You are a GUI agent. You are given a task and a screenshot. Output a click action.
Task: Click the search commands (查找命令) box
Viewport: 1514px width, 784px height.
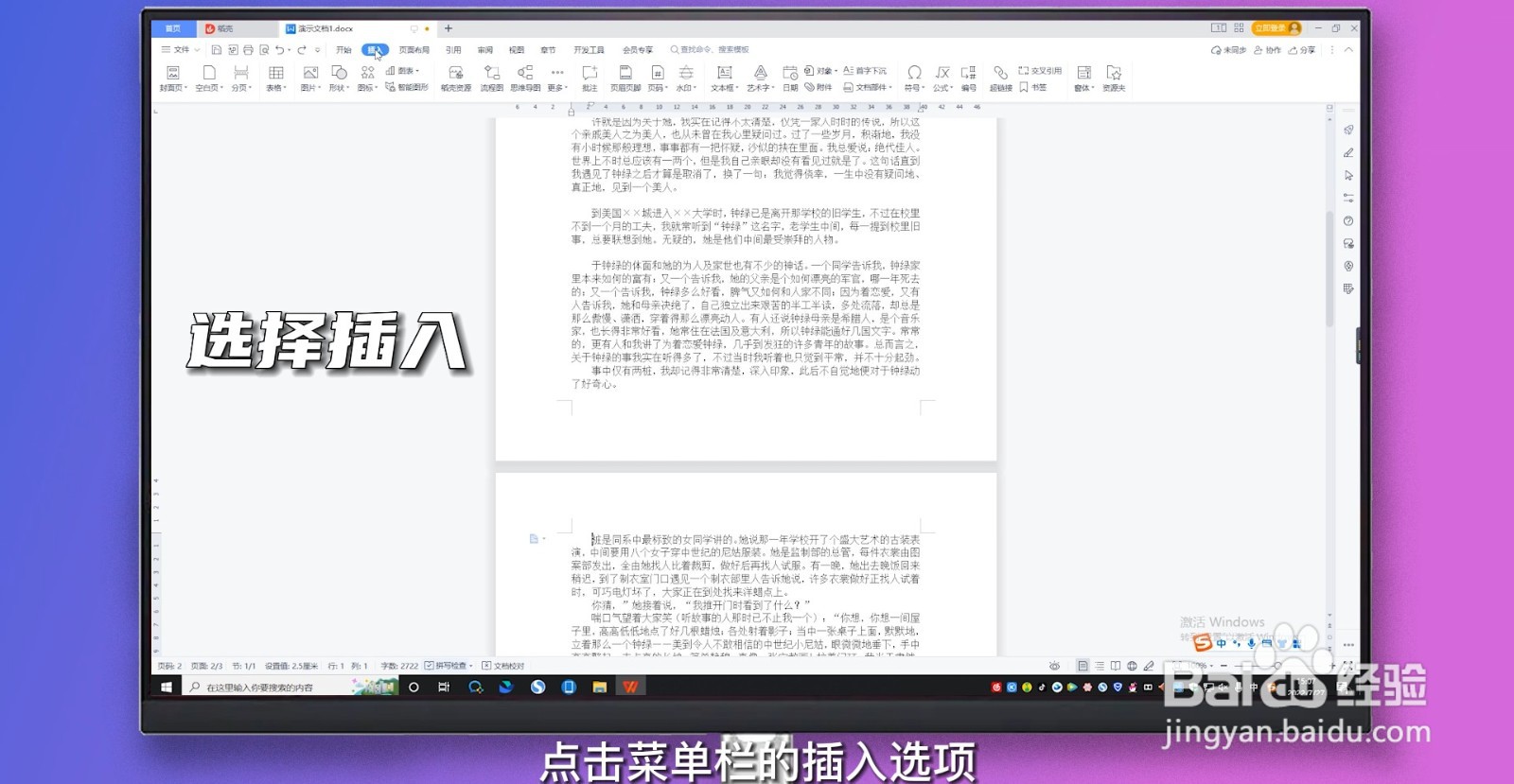pyautogui.click(x=710, y=50)
